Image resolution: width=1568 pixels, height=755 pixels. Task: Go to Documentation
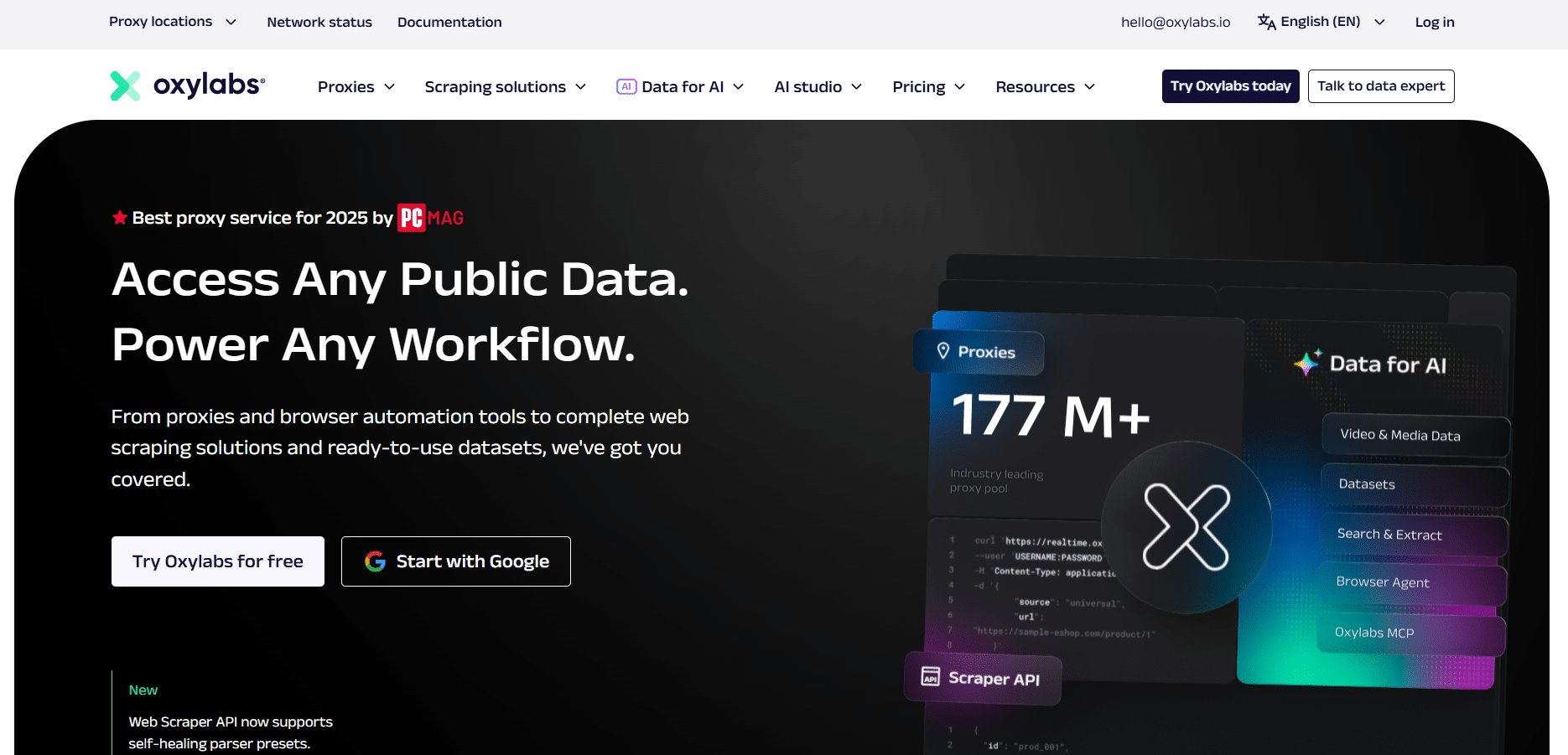pos(449,22)
